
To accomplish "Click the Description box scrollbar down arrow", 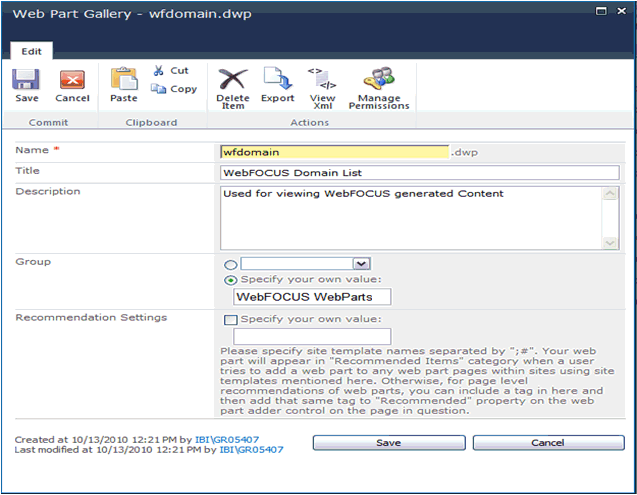I will click(611, 242).
